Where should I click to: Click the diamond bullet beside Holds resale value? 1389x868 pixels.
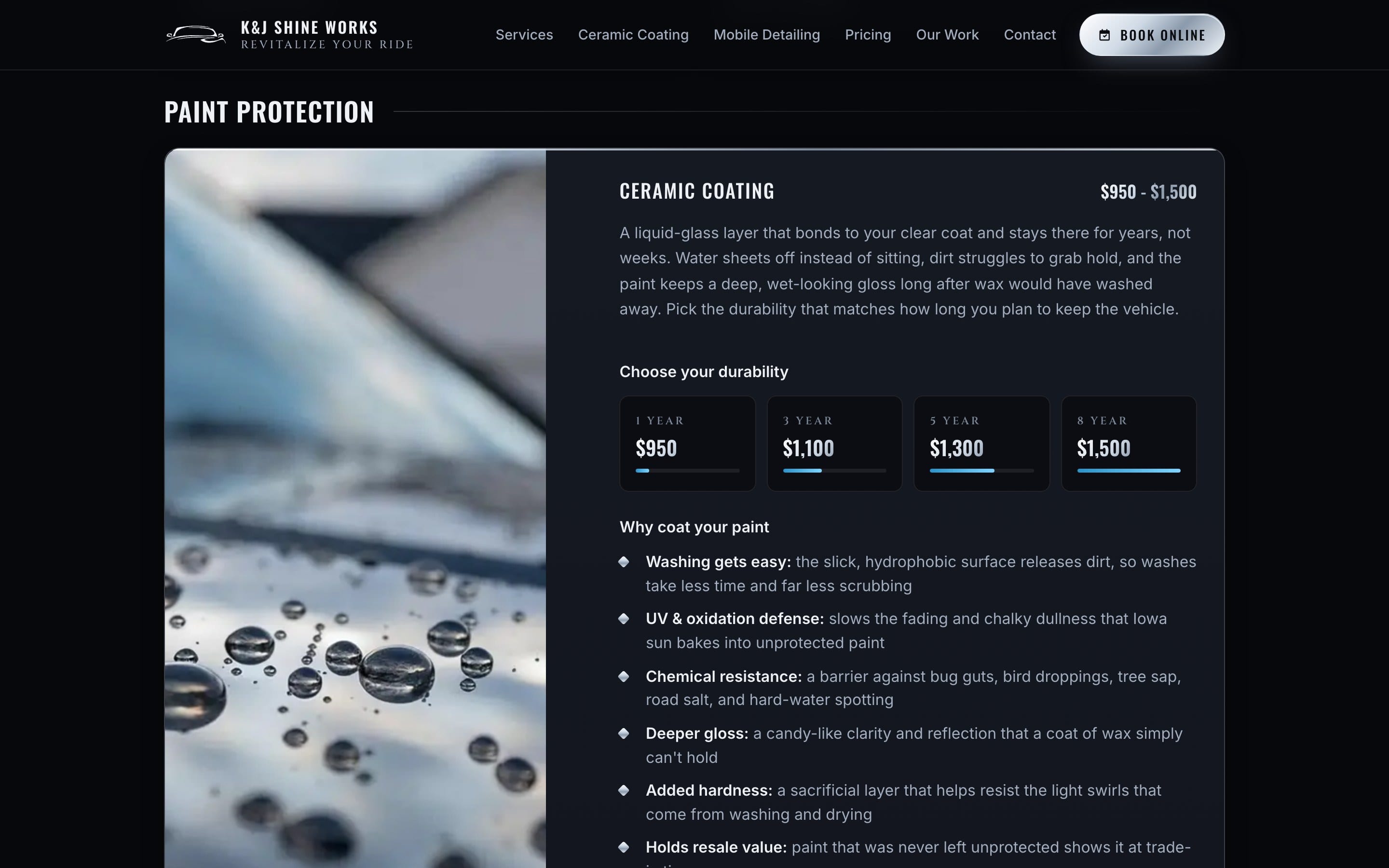(x=623, y=847)
